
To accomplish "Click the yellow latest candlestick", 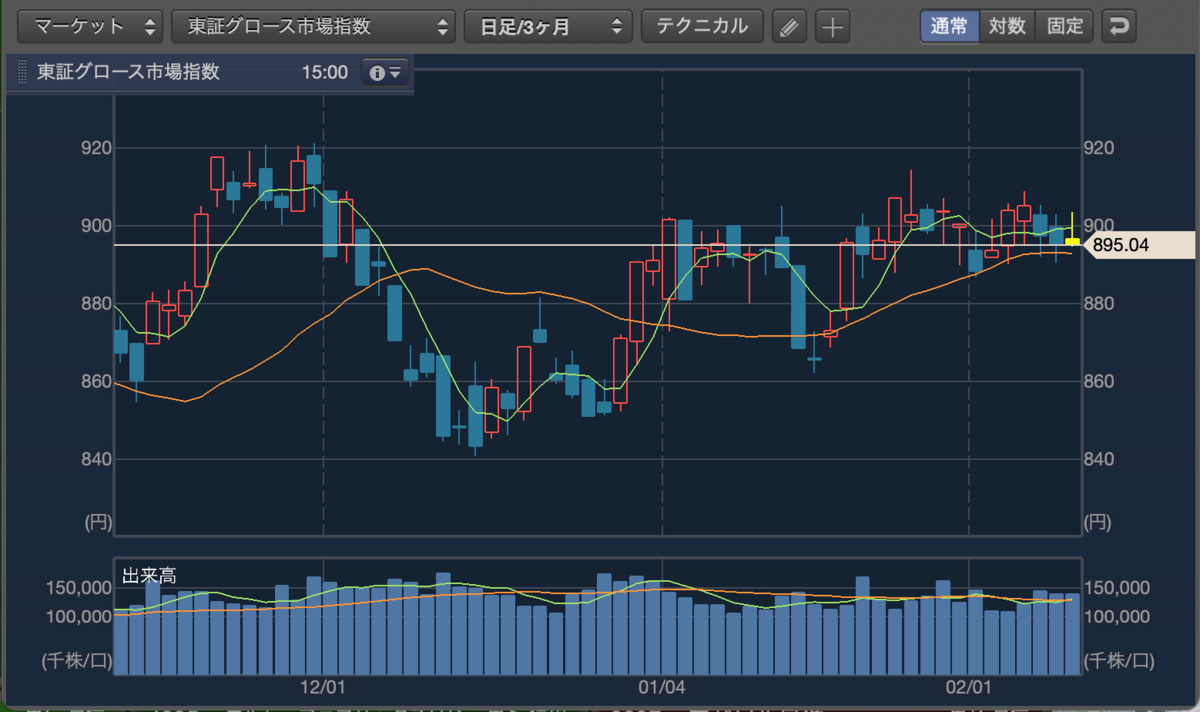I will (x=1072, y=241).
